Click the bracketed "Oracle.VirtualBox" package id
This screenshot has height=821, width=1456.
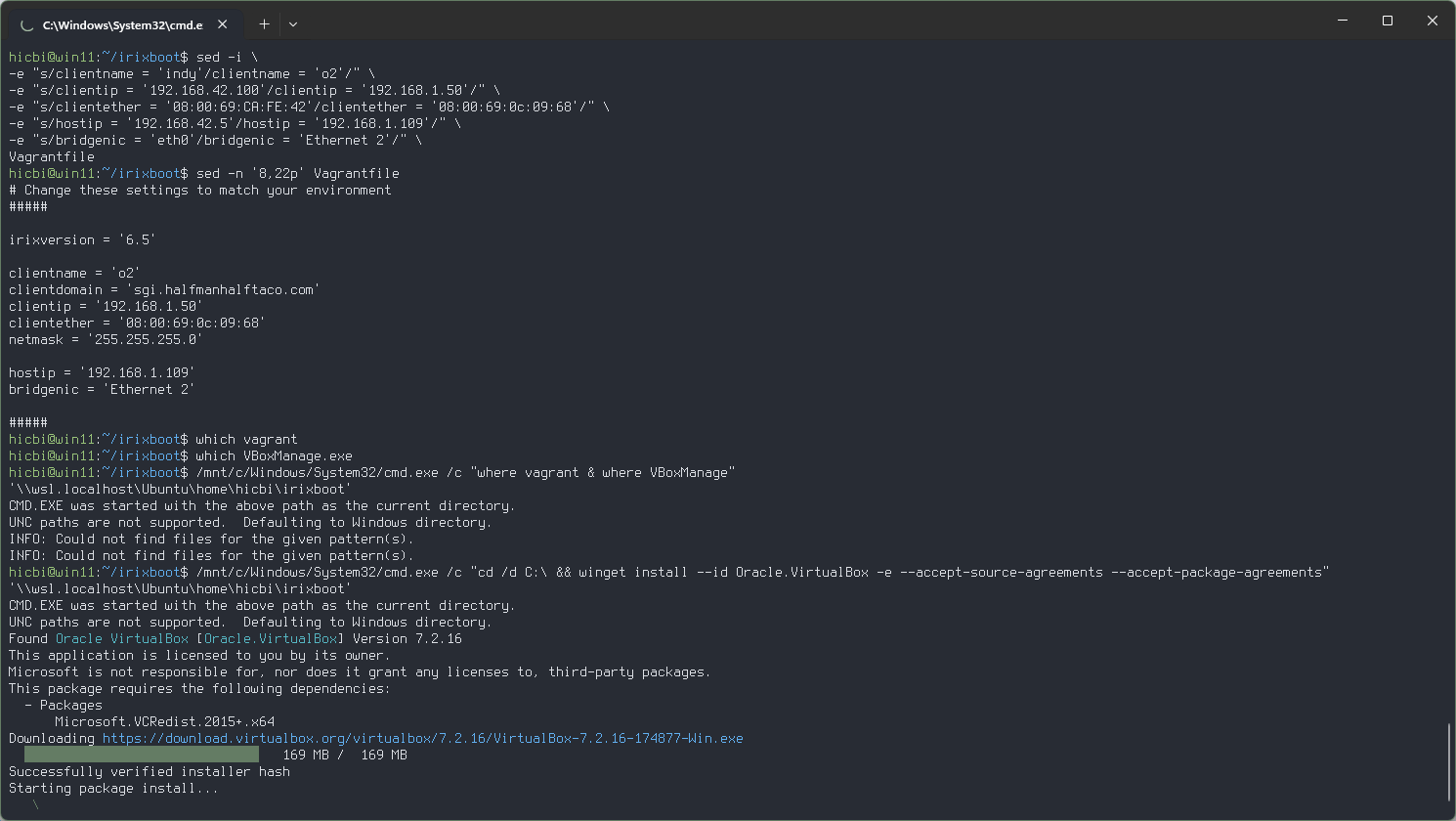[271, 638]
